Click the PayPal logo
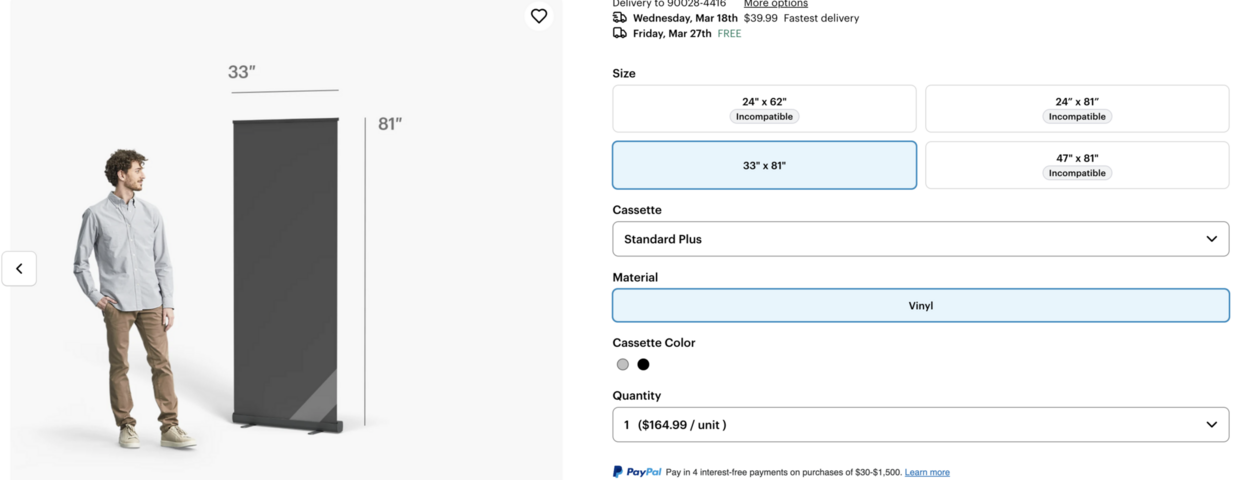 click(x=637, y=472)
